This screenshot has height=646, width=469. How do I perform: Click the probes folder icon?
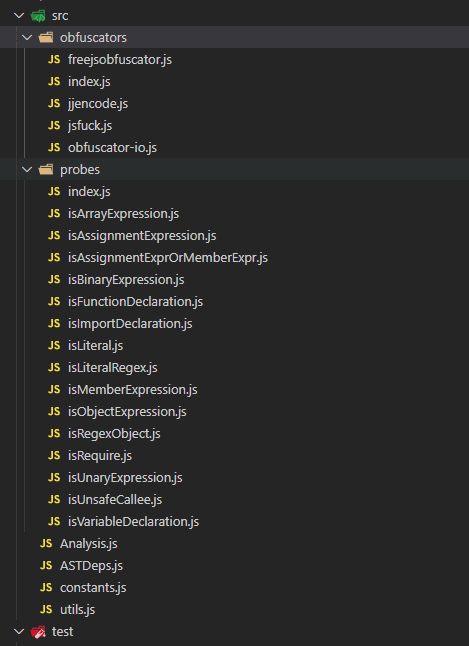46,169
